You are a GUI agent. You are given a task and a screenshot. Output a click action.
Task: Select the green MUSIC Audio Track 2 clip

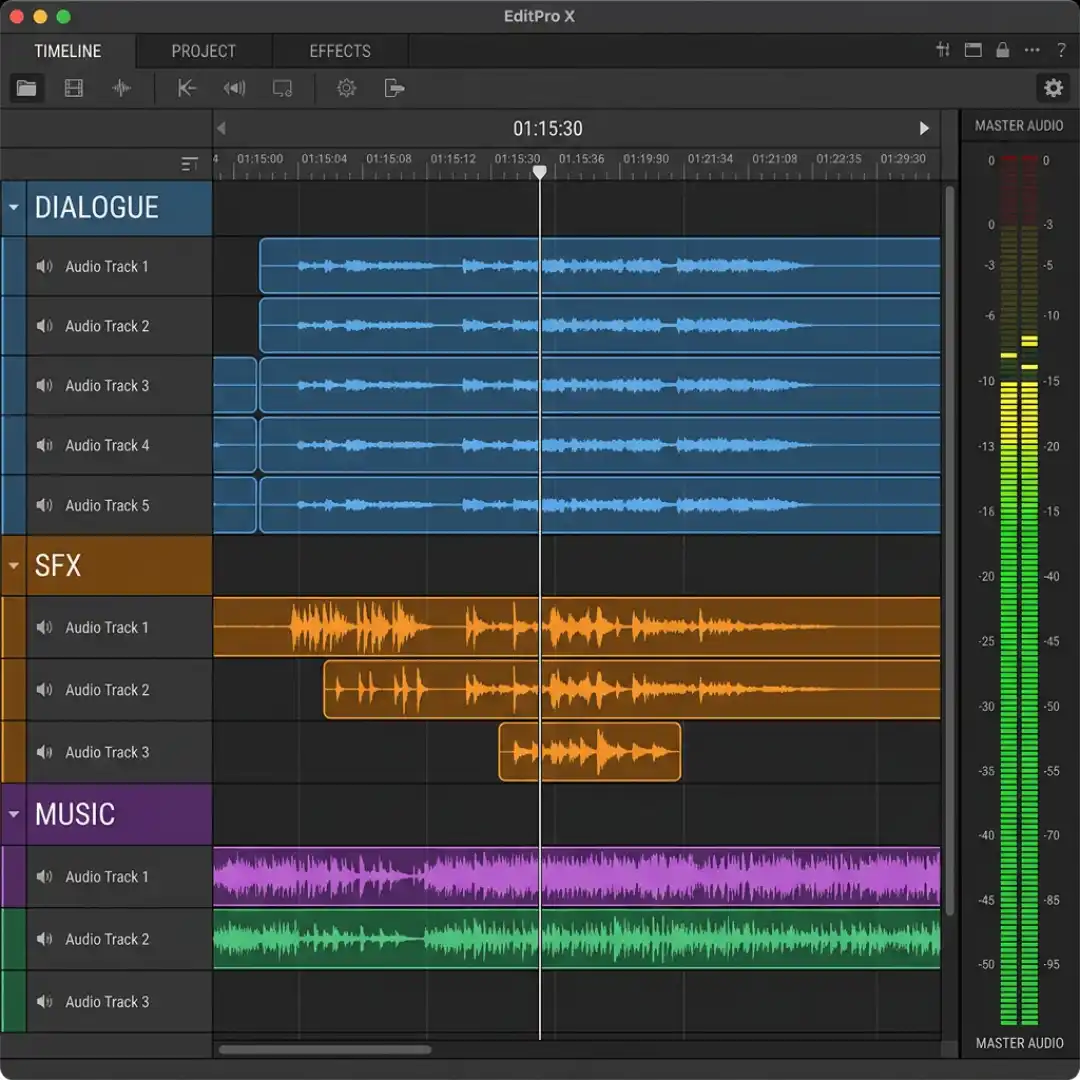coord(577,939)
